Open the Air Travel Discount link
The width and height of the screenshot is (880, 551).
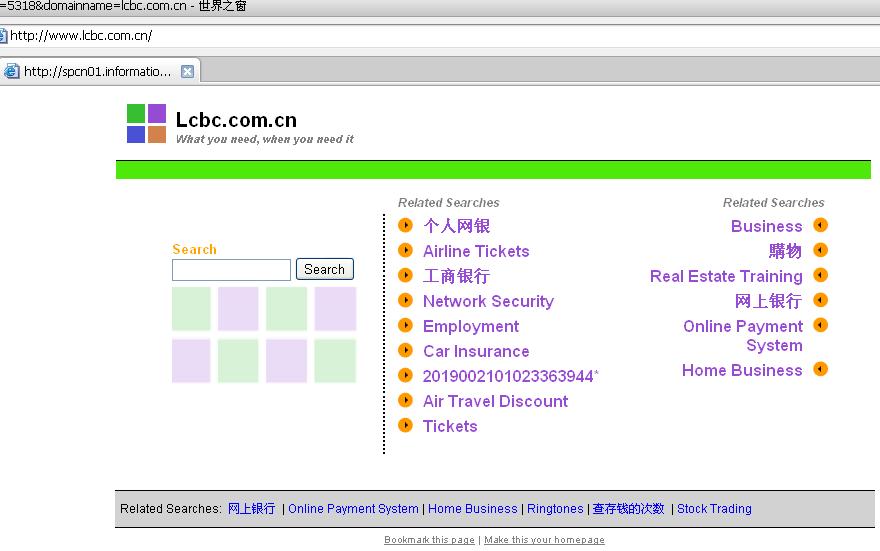click(x=495, y=401)
